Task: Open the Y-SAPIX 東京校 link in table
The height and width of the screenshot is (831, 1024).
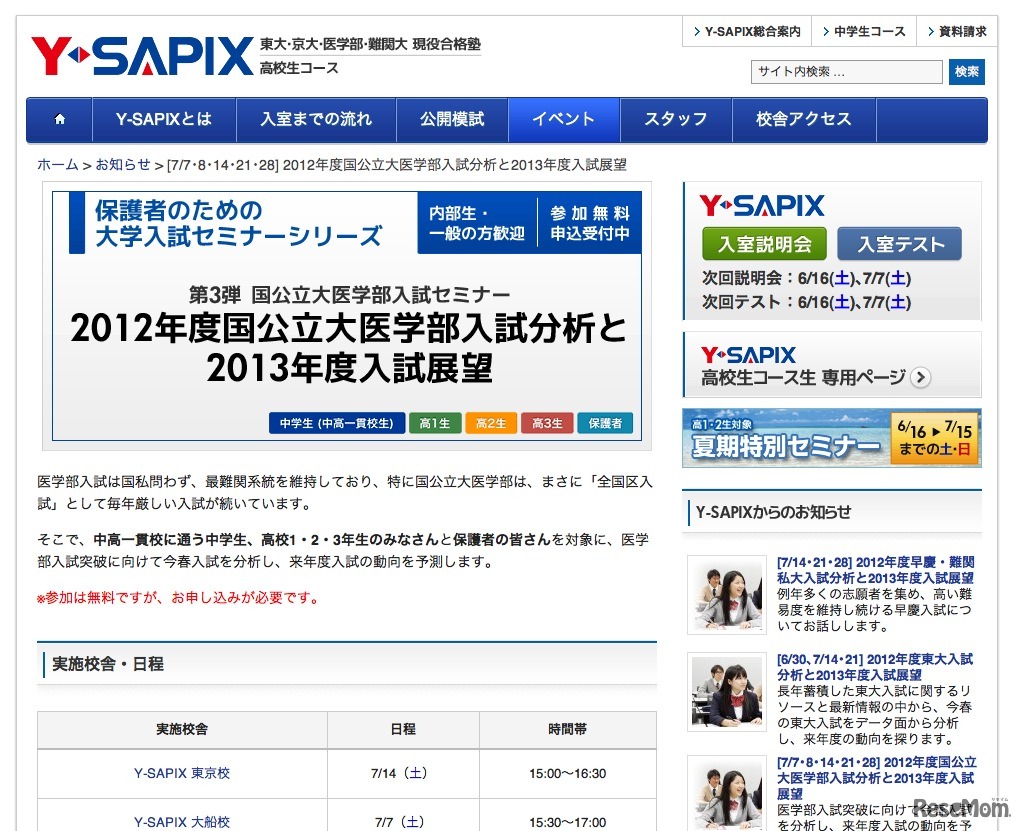Action: pos(182,773)
